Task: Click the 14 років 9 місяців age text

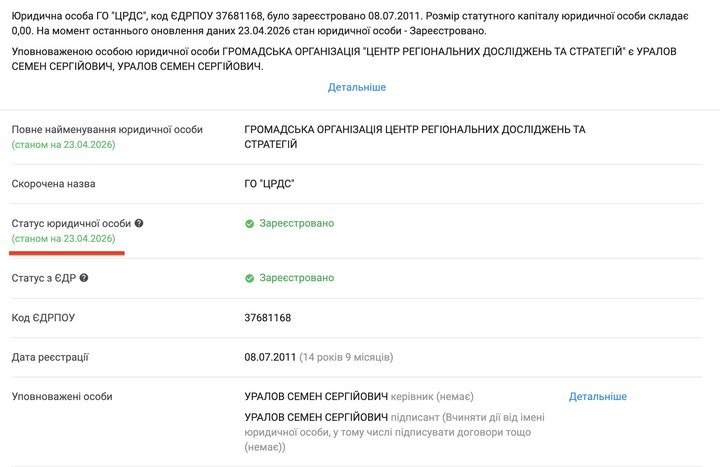Action: (346, 357)
